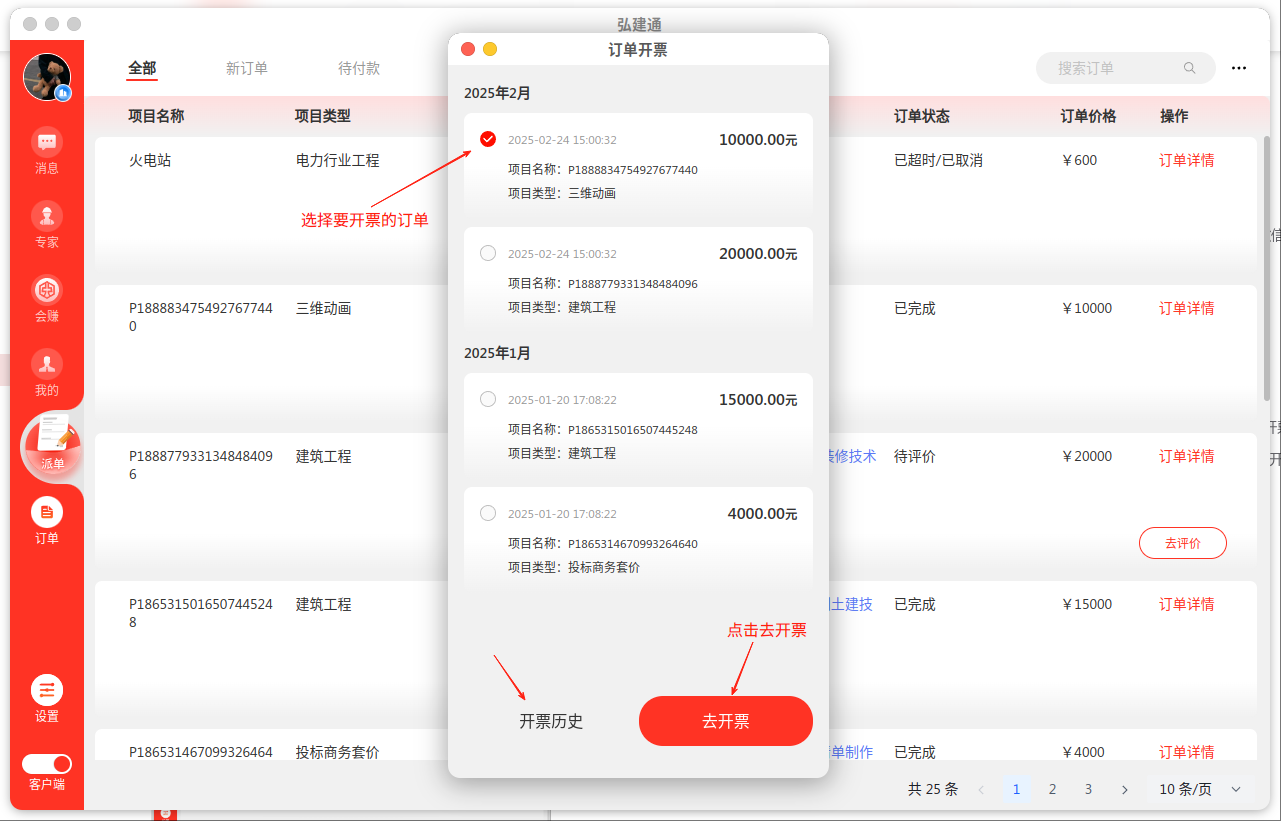Uncheck the selected 10000.00元 order
Image resolution: width=1281 pixels, height=821 pixels.
click(x=488, y=139)
